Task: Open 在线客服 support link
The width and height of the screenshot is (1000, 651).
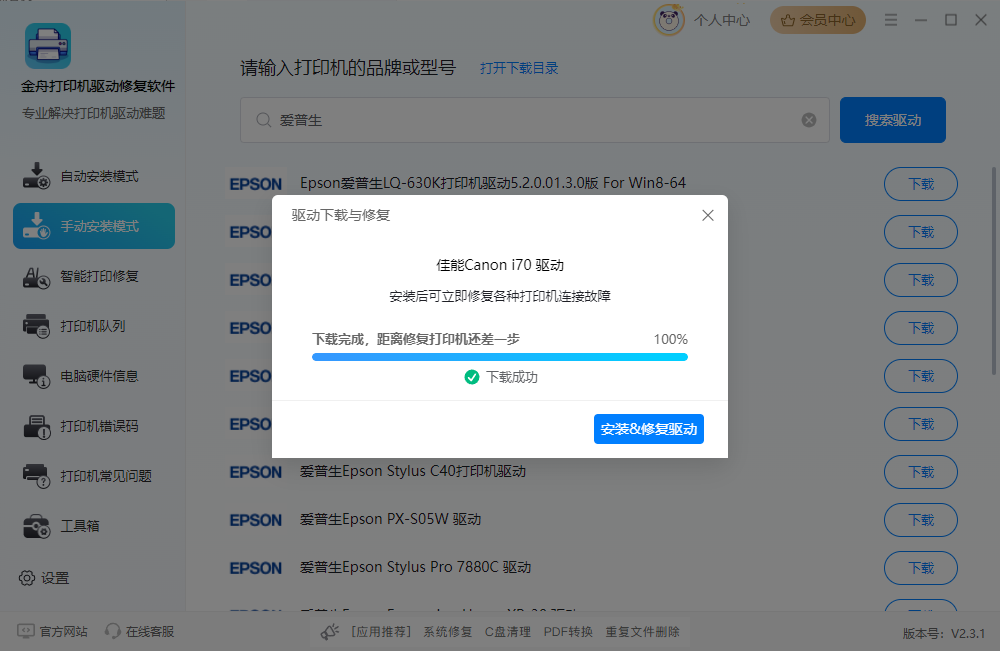Action: (150, 631)
